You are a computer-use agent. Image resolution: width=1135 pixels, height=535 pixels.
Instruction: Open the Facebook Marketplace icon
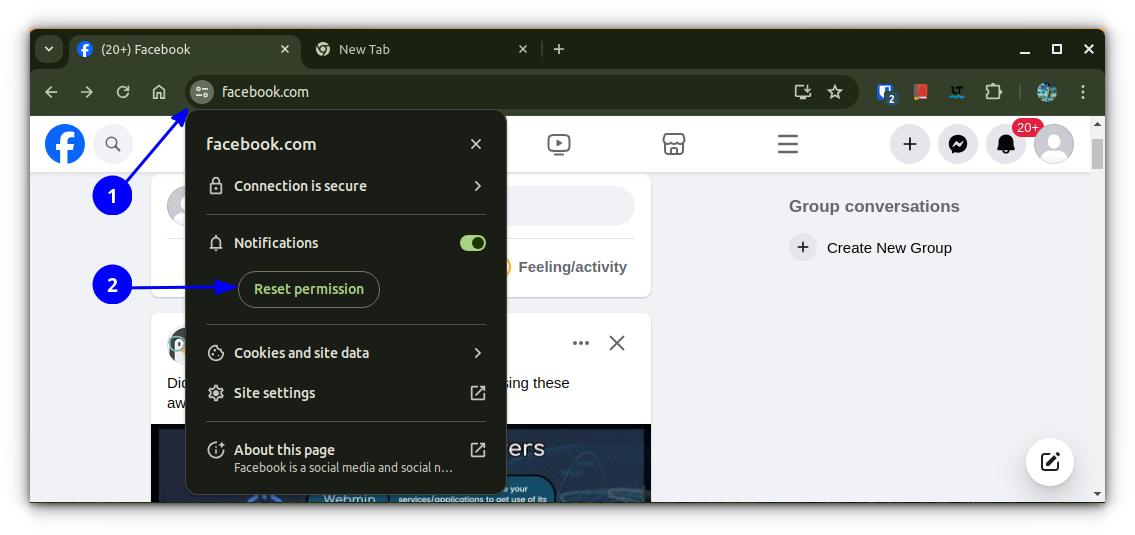point(674,144)
